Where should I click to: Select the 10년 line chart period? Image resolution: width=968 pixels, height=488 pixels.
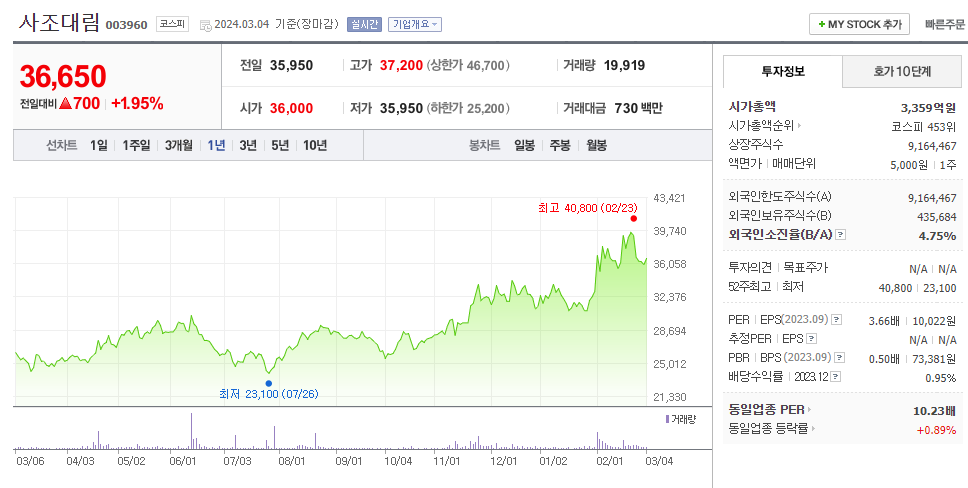(315, 145)
